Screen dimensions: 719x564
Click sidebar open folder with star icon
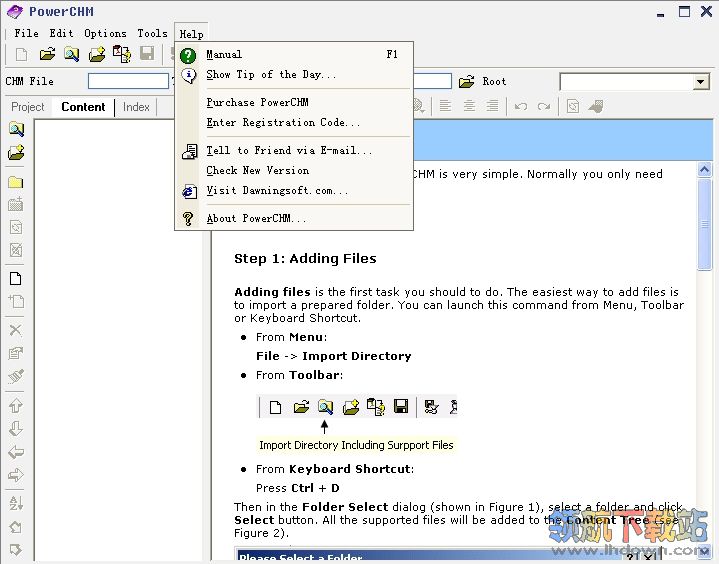pyautogui.click(x=16, y=152)
